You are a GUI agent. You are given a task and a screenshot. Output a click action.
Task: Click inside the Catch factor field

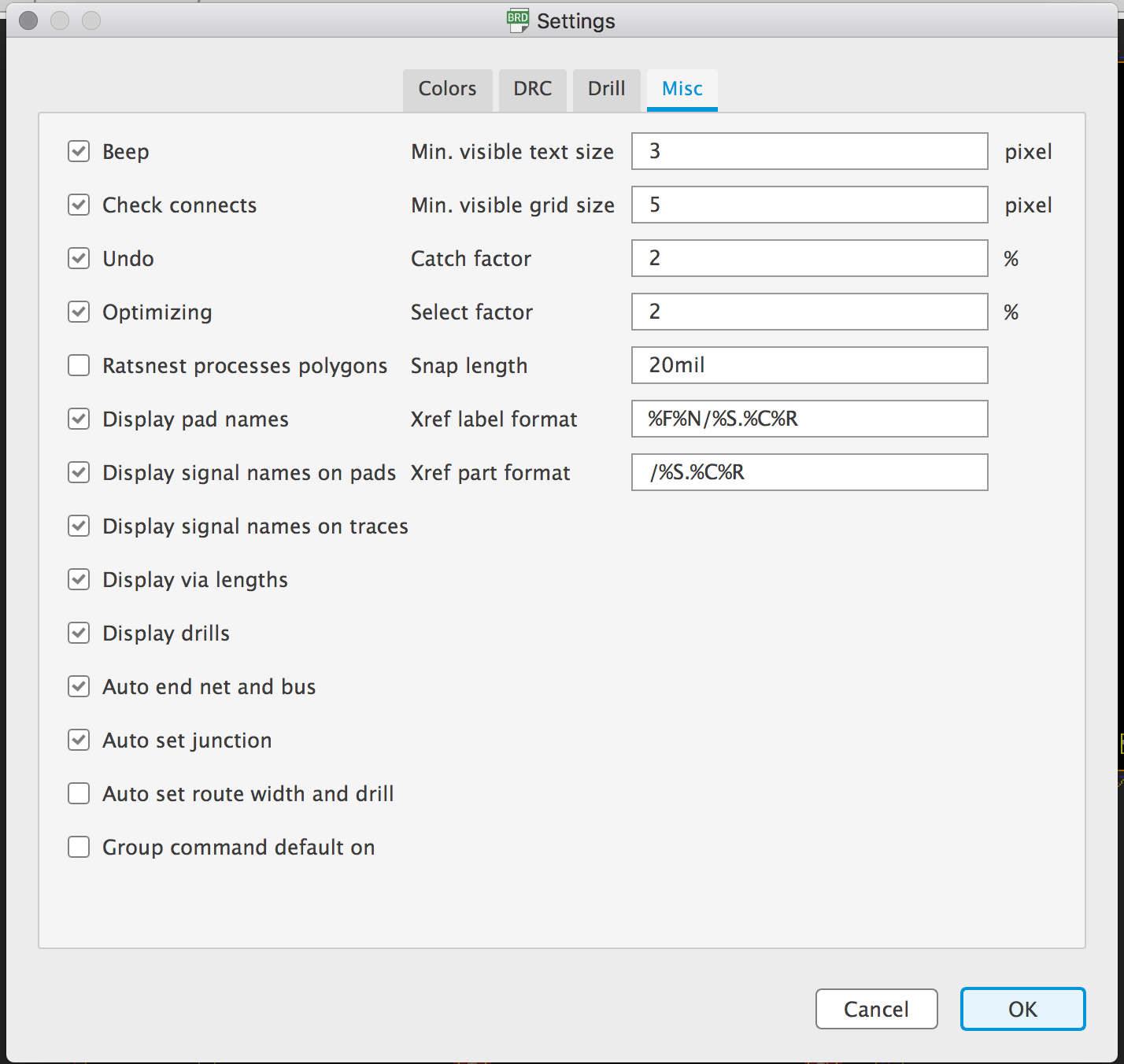pyautogui.click(x=809, y=258)
